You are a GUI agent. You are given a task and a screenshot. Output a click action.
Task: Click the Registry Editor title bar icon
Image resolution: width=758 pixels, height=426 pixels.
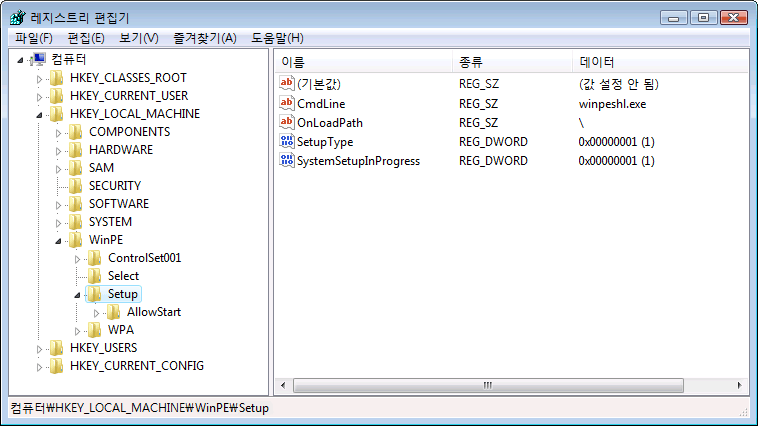18,18
